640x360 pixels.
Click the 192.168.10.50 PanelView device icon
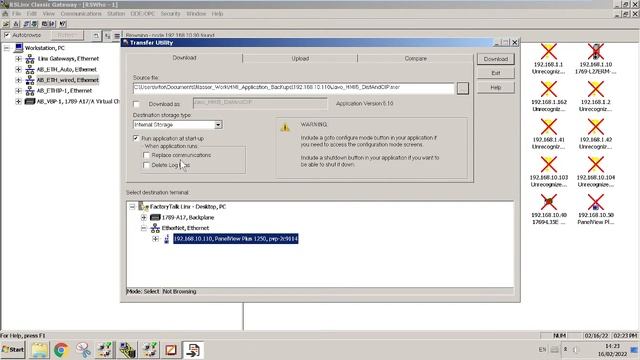[596, 202]
